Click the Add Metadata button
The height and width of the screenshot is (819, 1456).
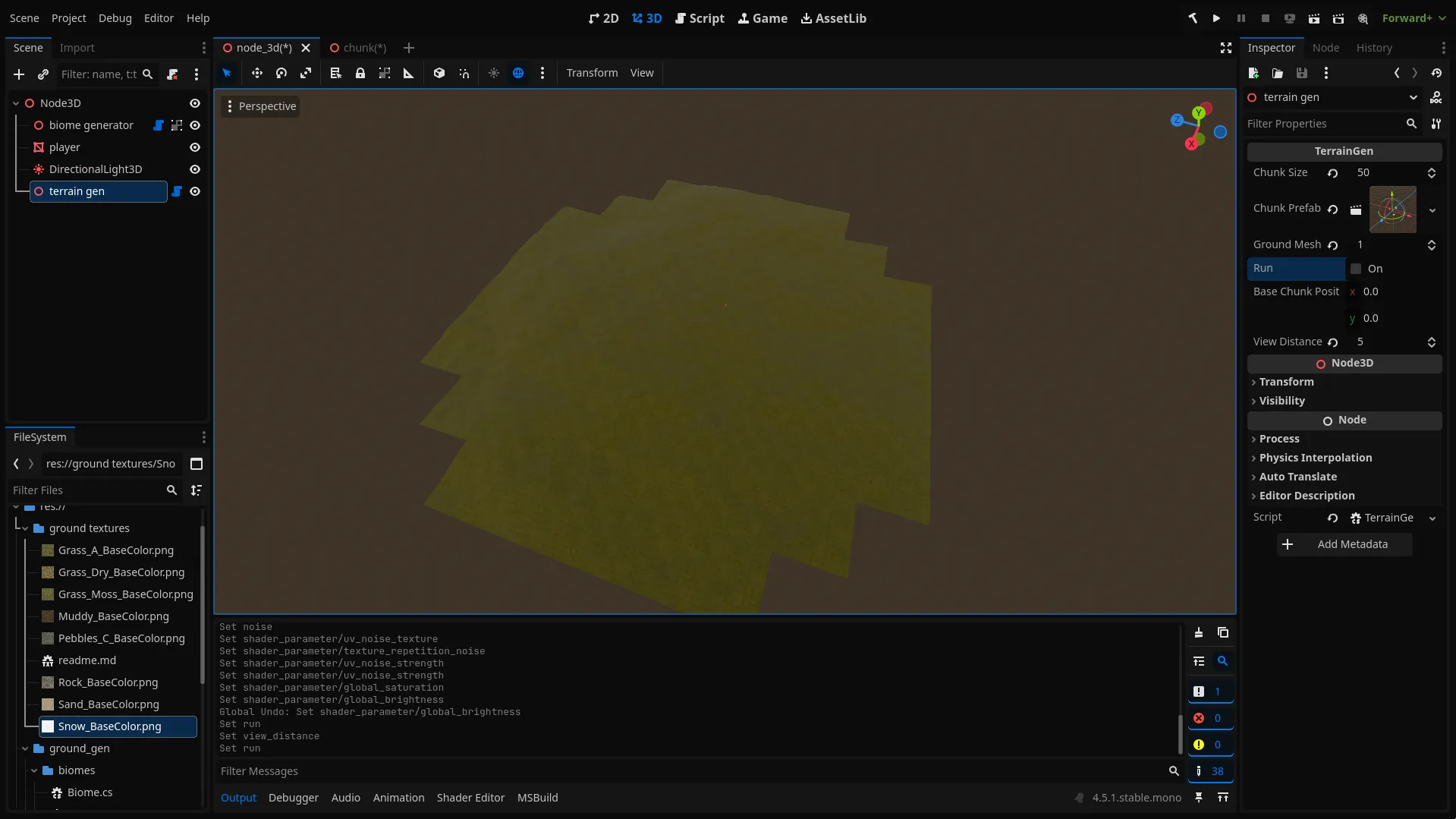pos(1344,544)
